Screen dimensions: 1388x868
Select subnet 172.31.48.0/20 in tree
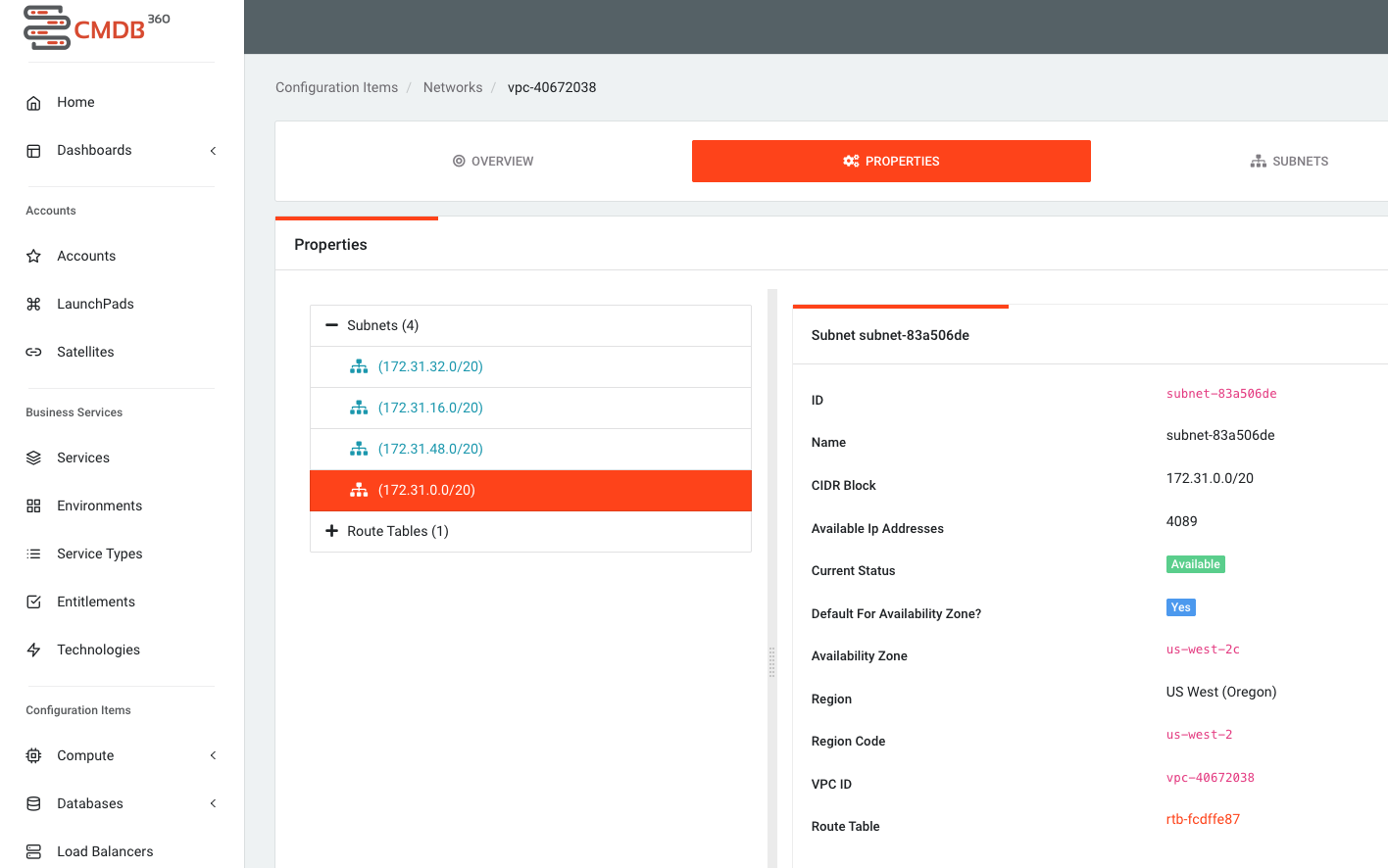click(x=530, y=450)
